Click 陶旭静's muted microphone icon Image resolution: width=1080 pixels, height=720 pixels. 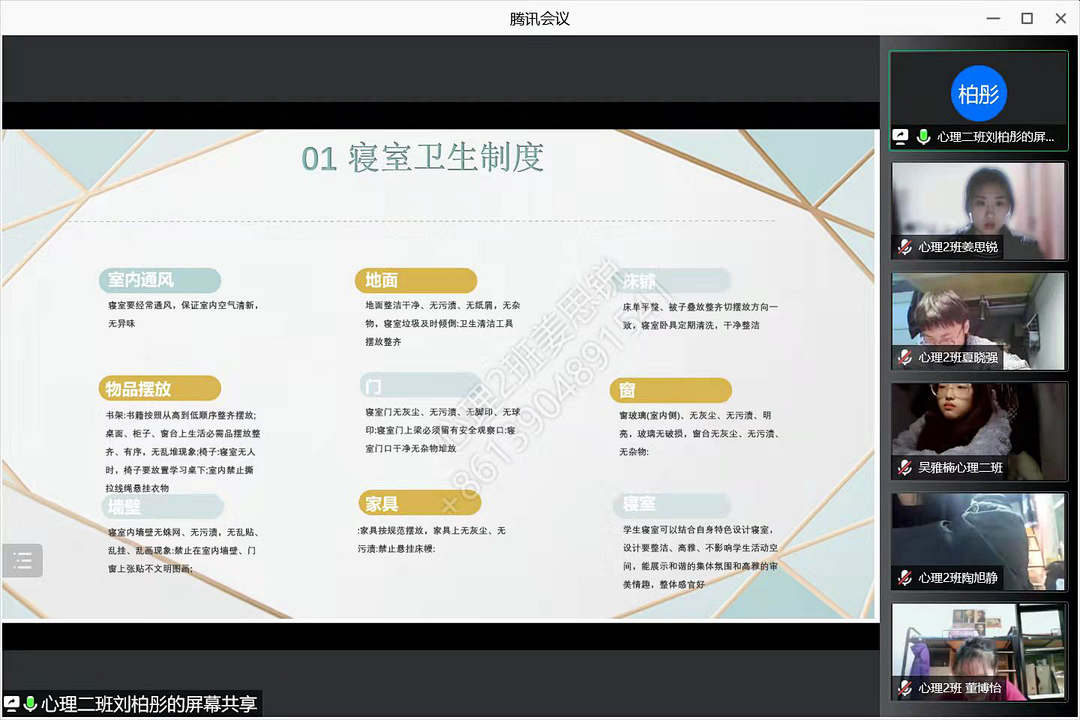[905, 577]
